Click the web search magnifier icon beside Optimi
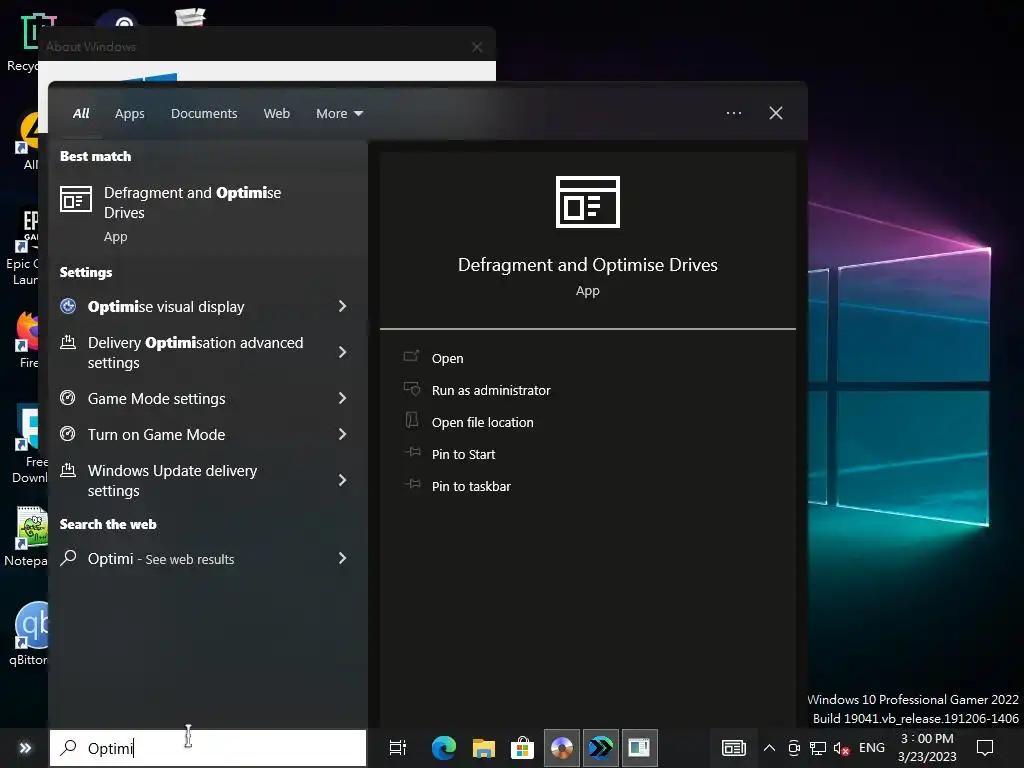1024x768 pixels. [x=69, y=558]
